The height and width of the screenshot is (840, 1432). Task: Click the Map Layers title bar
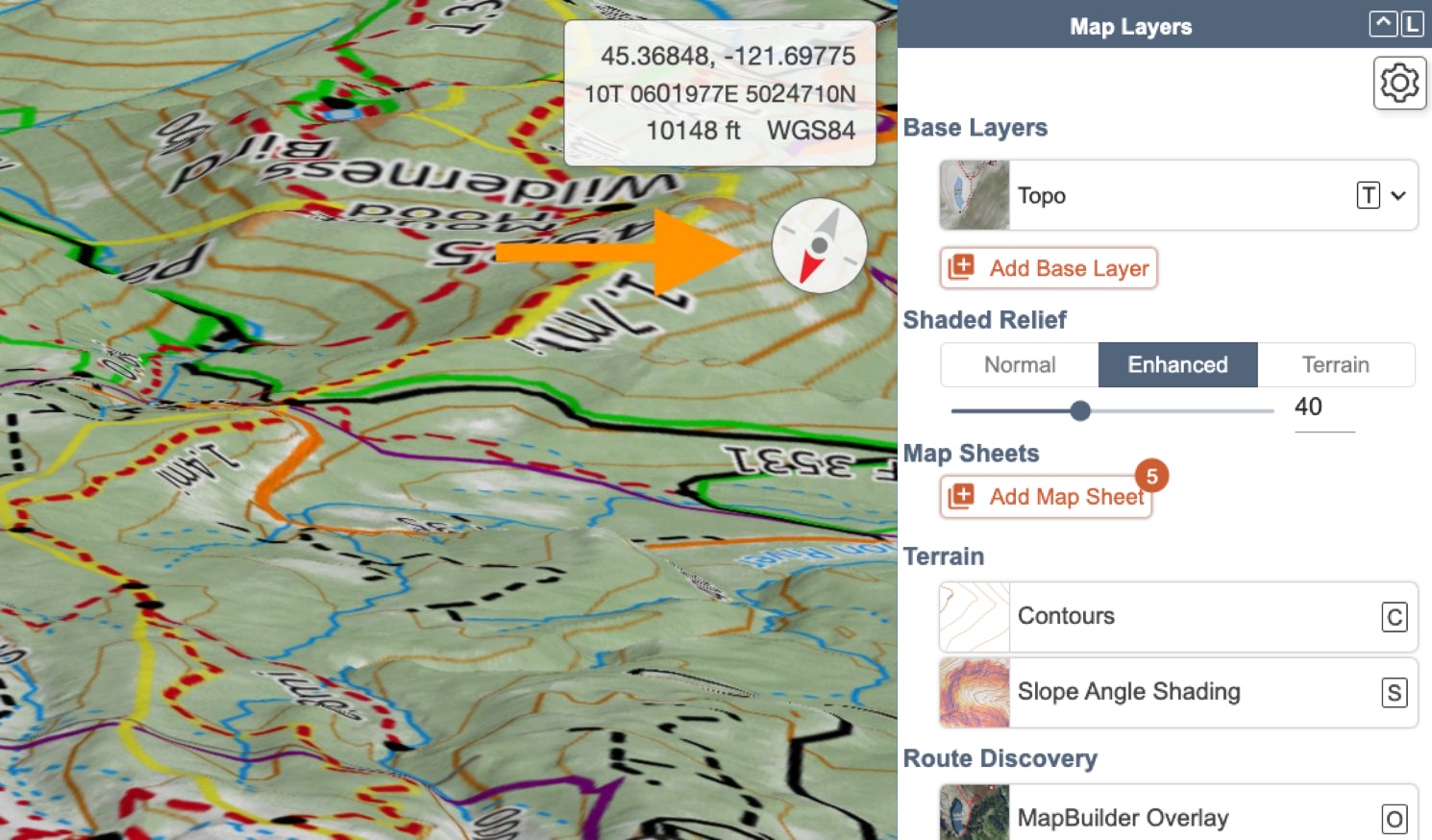point(1129,25)
